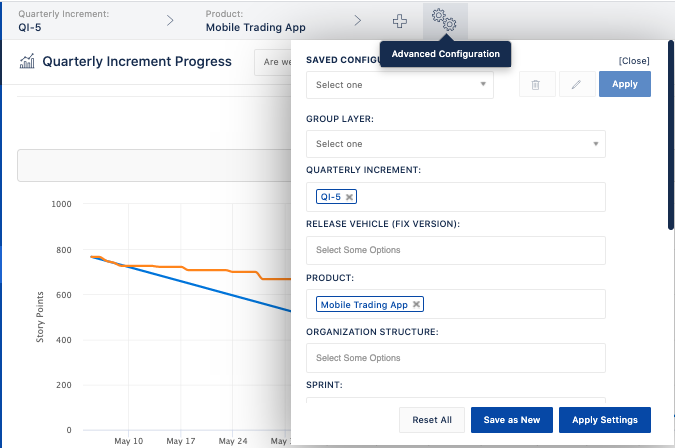Open the Group Layer dropdown
The height and width of the screenshot is (448, 675).
click(x=455, y=144)
